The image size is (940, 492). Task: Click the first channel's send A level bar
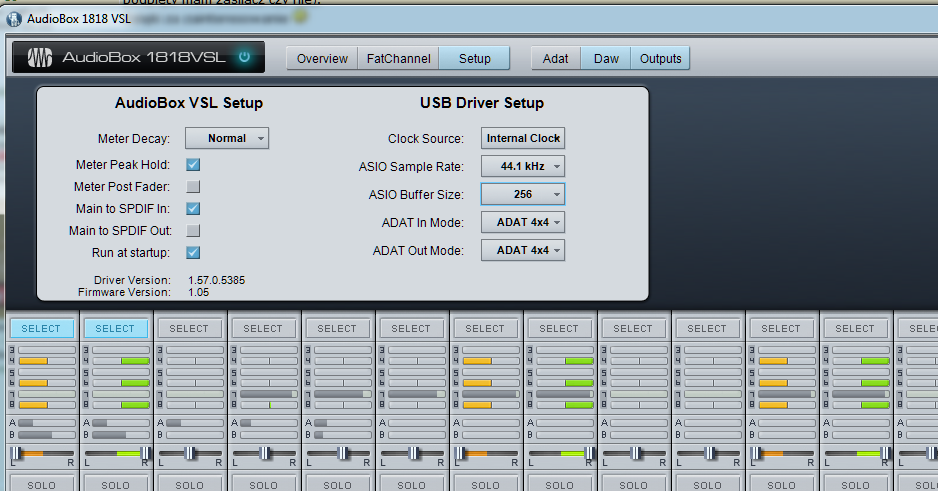[47, 423]
